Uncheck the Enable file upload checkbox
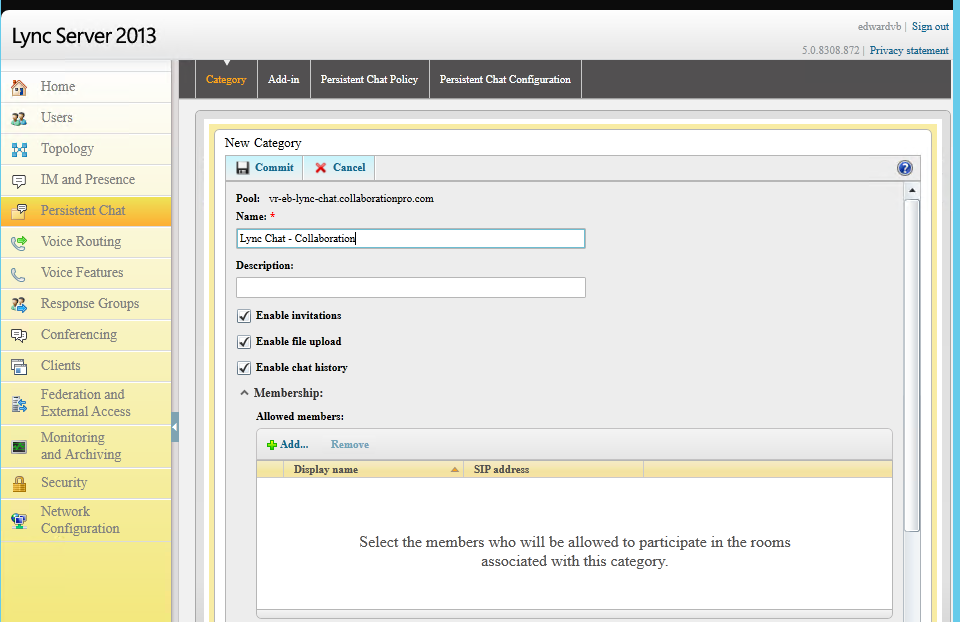The height and width of the screenshot is (622, 960). 244,342
